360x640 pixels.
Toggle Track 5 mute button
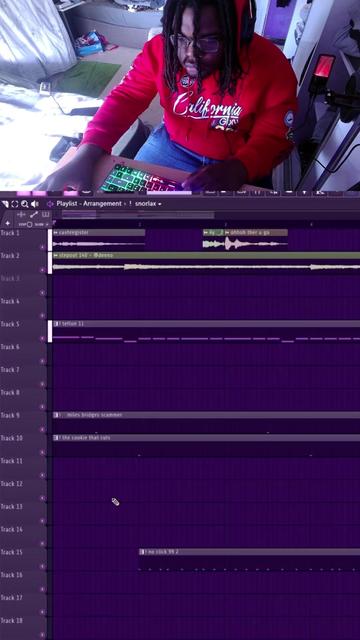coord(42,338)
